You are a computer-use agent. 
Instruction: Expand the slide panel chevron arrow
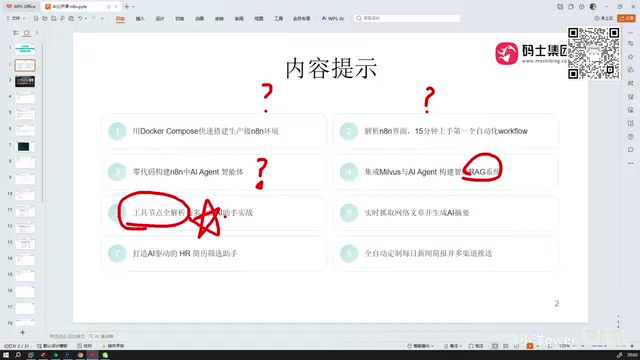pyautogui.click(x=37, y=33)
